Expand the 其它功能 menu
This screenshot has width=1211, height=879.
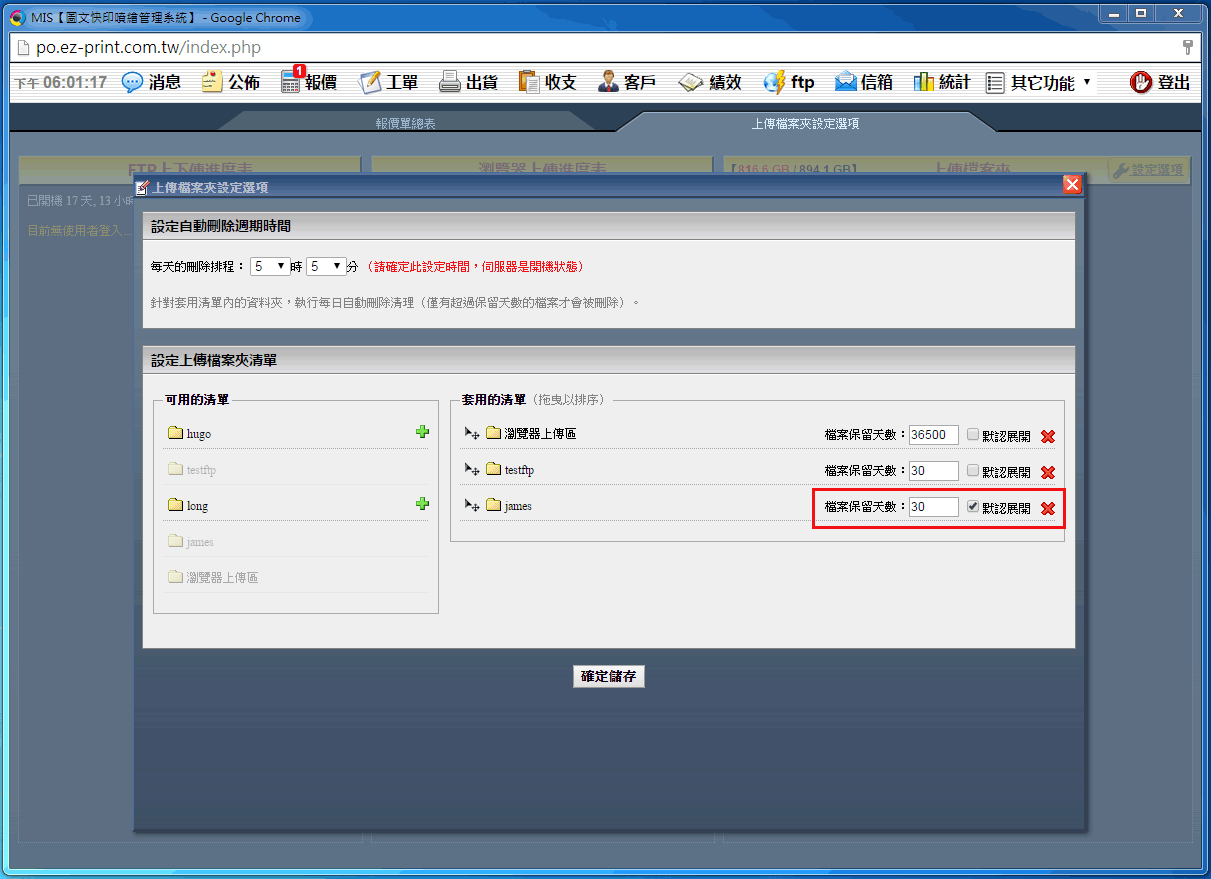point(1039,83)
